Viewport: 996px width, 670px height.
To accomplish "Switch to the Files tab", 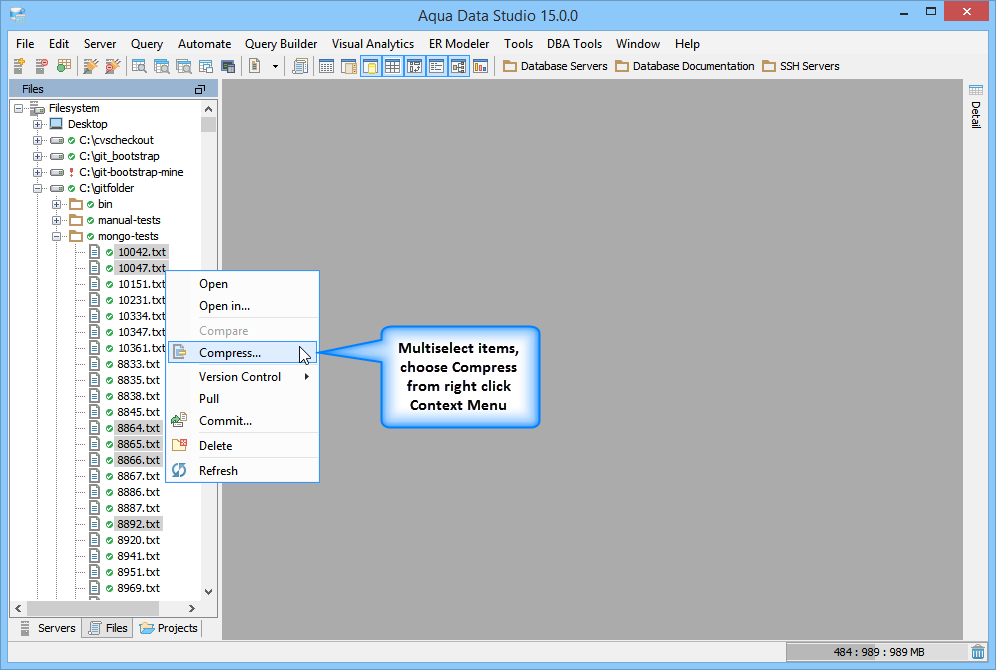I will tap(107, 628).
